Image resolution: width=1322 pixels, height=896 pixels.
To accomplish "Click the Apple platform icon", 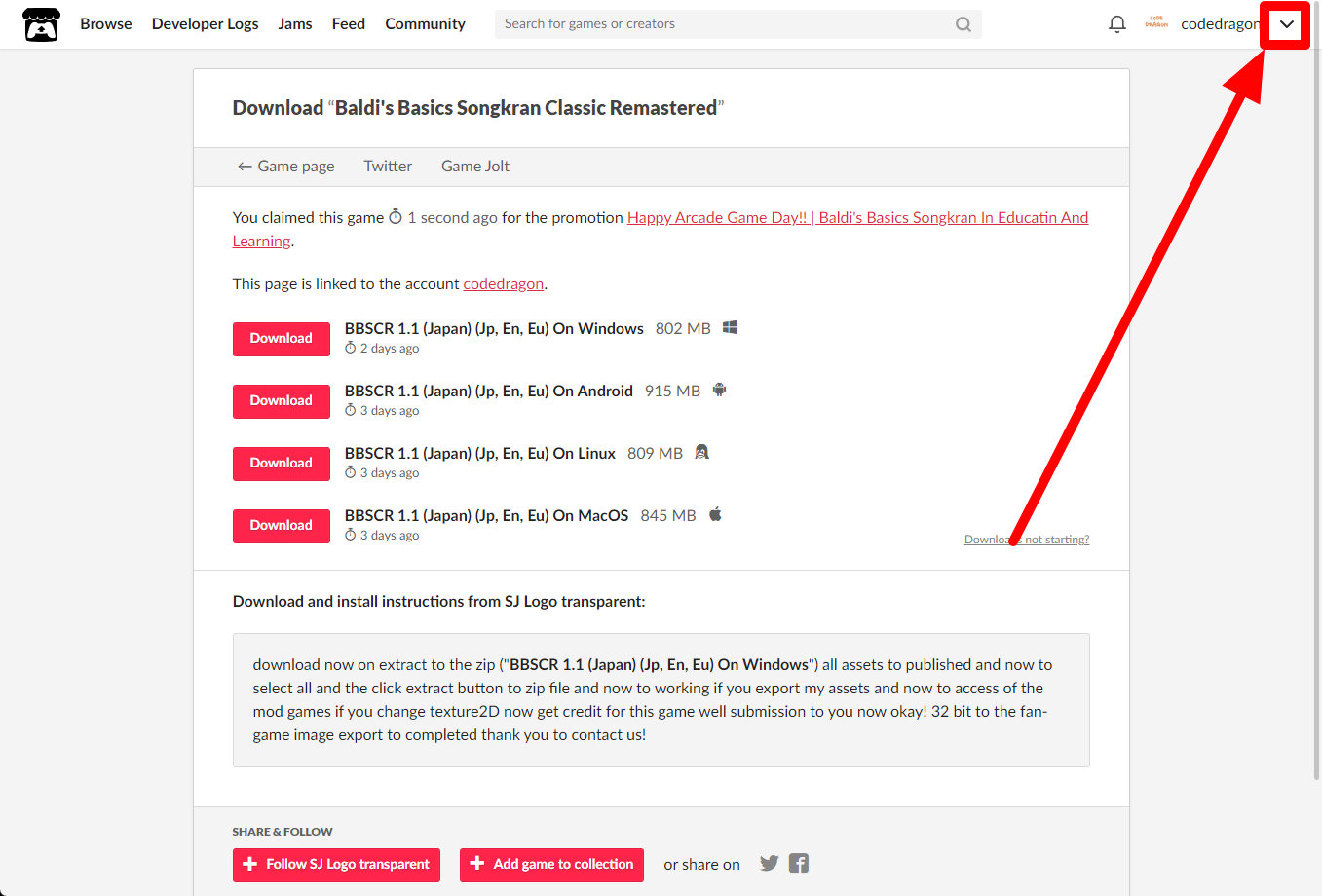I will [x=715, y=515].
